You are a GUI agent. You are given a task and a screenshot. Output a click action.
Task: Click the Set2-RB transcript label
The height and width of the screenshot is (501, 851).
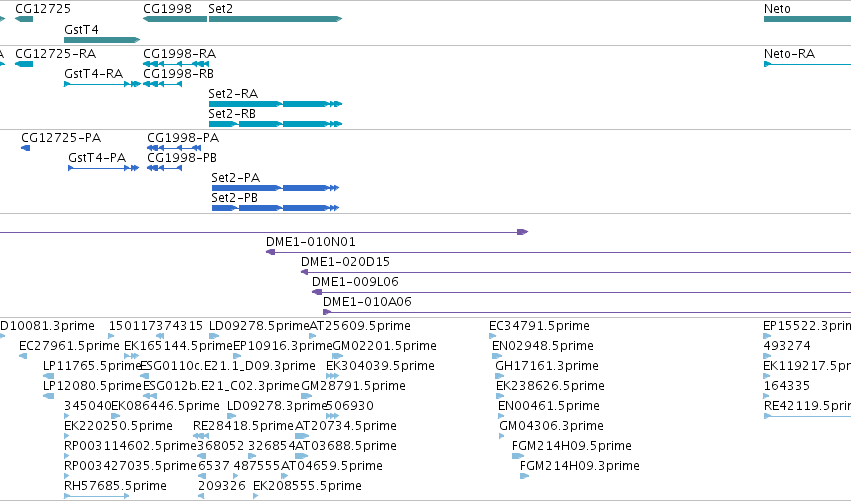point(232,114)
